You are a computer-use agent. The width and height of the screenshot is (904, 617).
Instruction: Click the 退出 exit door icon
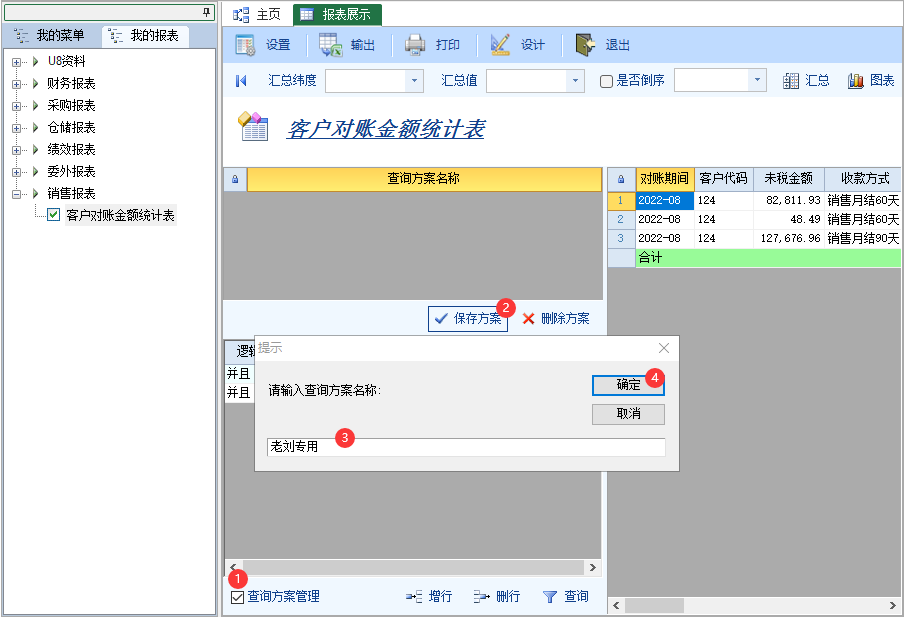[586, 45]
